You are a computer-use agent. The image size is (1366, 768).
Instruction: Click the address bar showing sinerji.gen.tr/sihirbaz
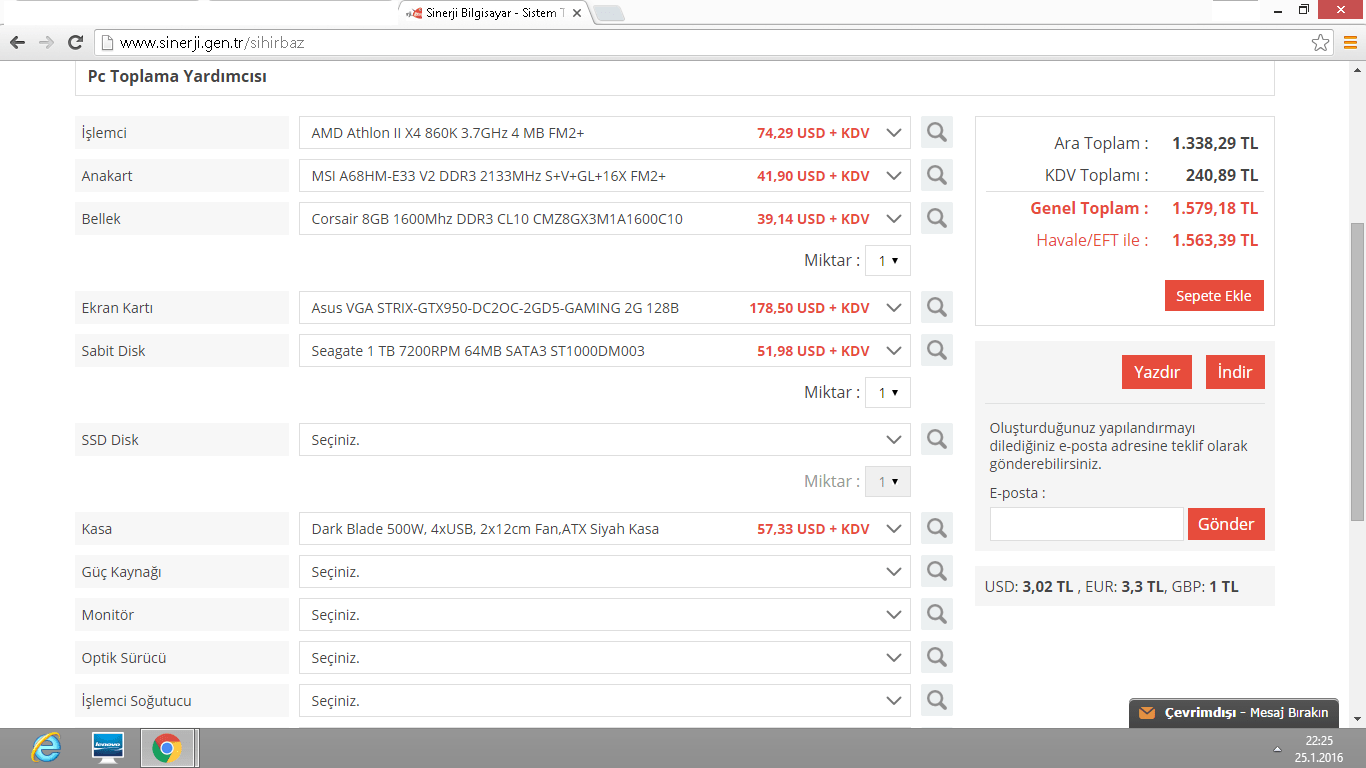tap(715, 43)
